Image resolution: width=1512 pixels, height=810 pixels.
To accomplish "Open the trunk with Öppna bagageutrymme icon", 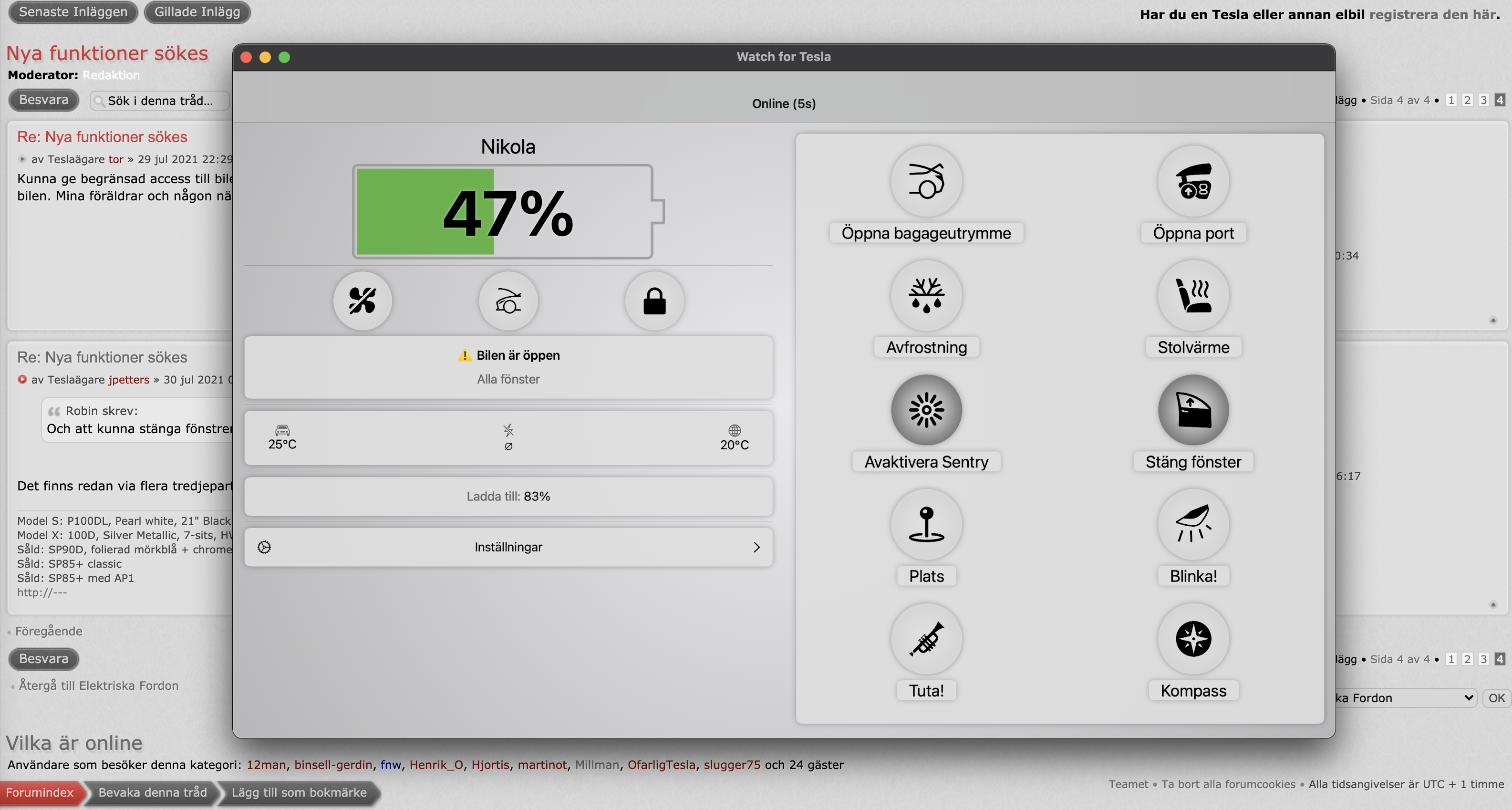I will click(926, 181).
